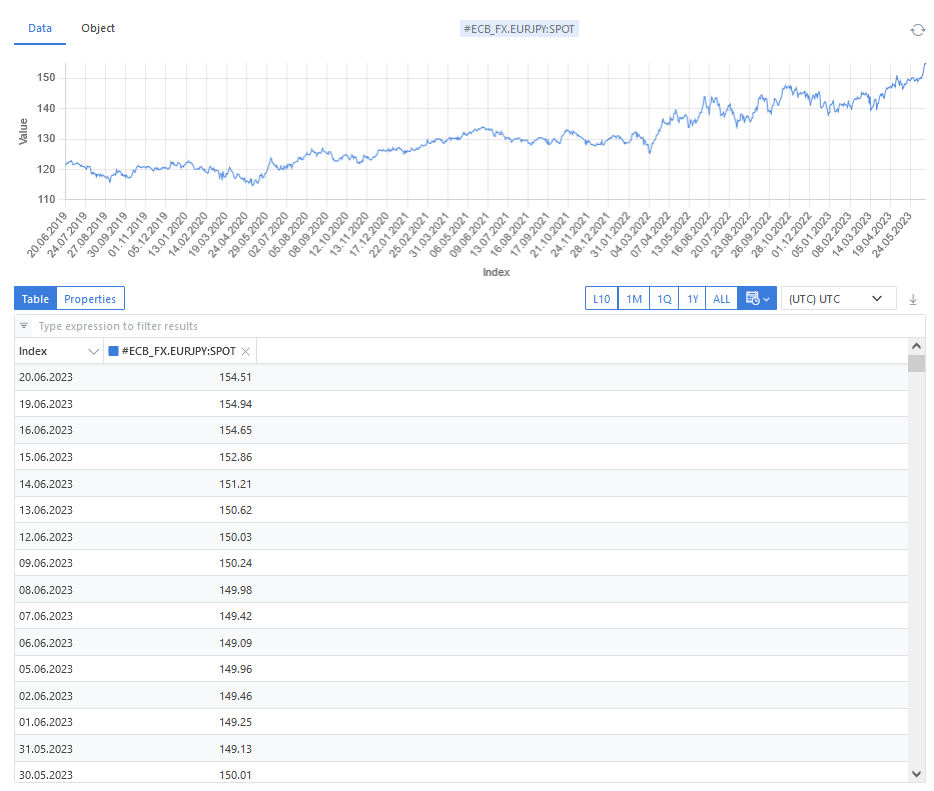Open the calendar date range picker
Viewport: 934px width, 791px height.
pyautogui.click(x=756, y=299)
